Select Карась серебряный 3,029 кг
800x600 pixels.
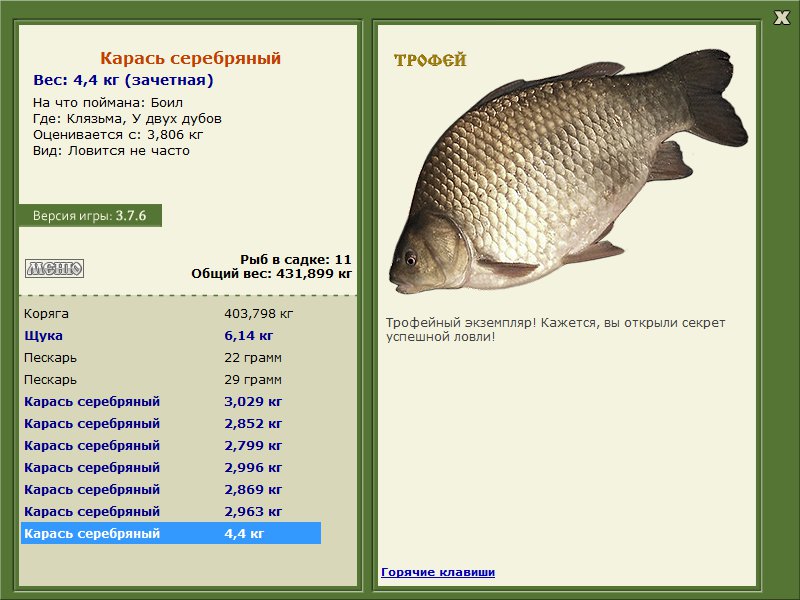171,402
